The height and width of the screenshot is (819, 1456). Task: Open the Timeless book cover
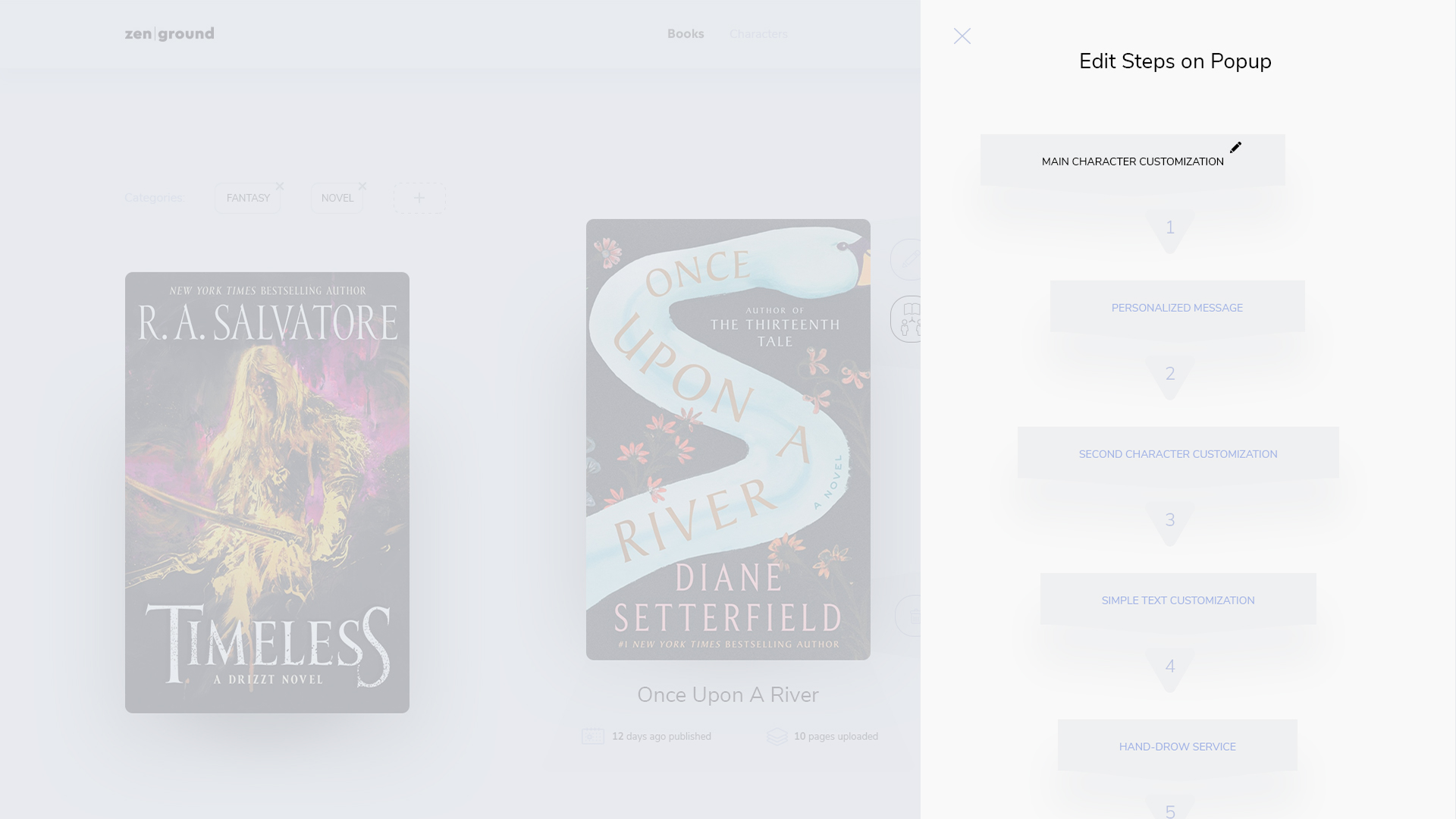click(267, 492)
